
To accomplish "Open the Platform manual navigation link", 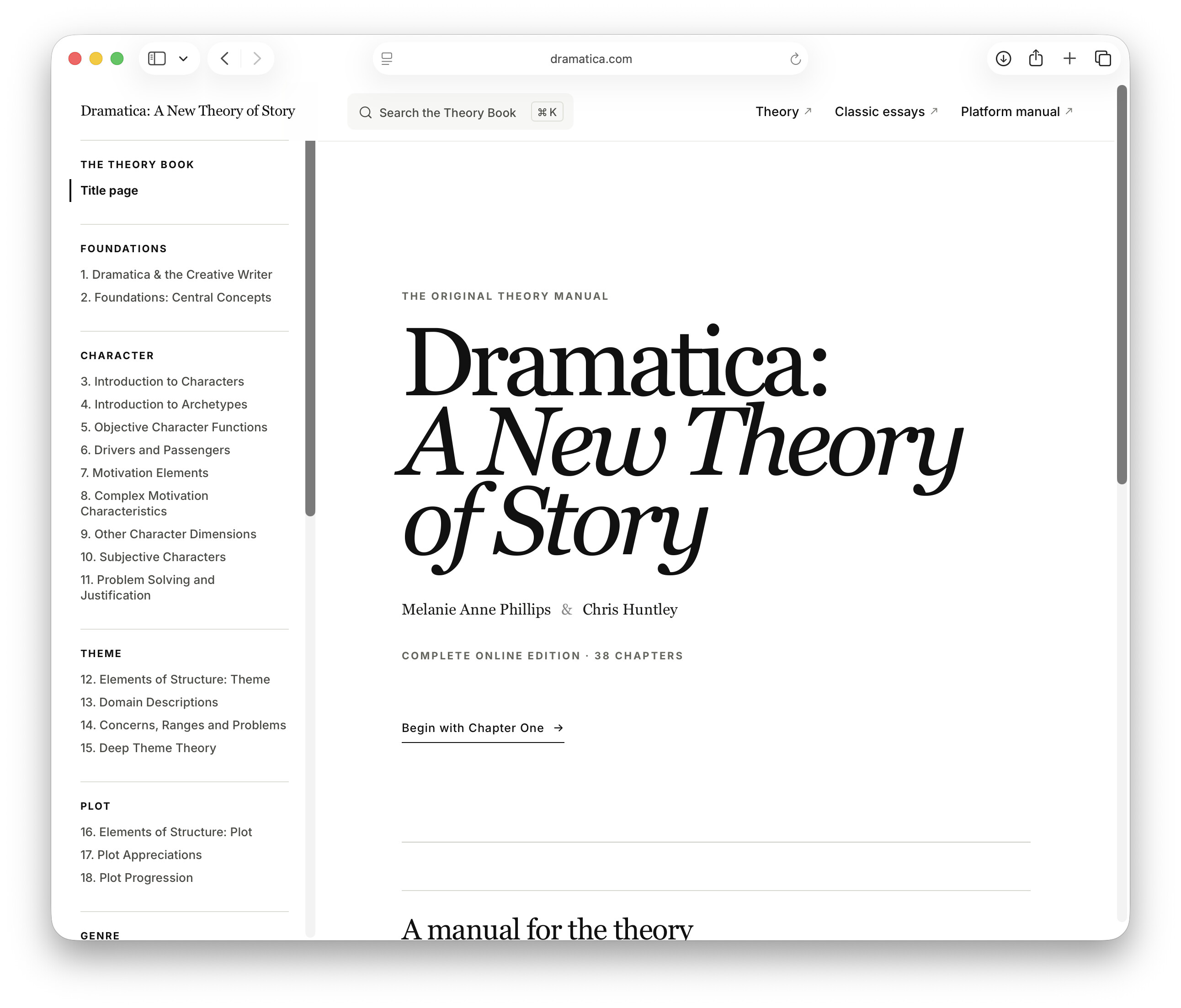I will click(1016, 111).
